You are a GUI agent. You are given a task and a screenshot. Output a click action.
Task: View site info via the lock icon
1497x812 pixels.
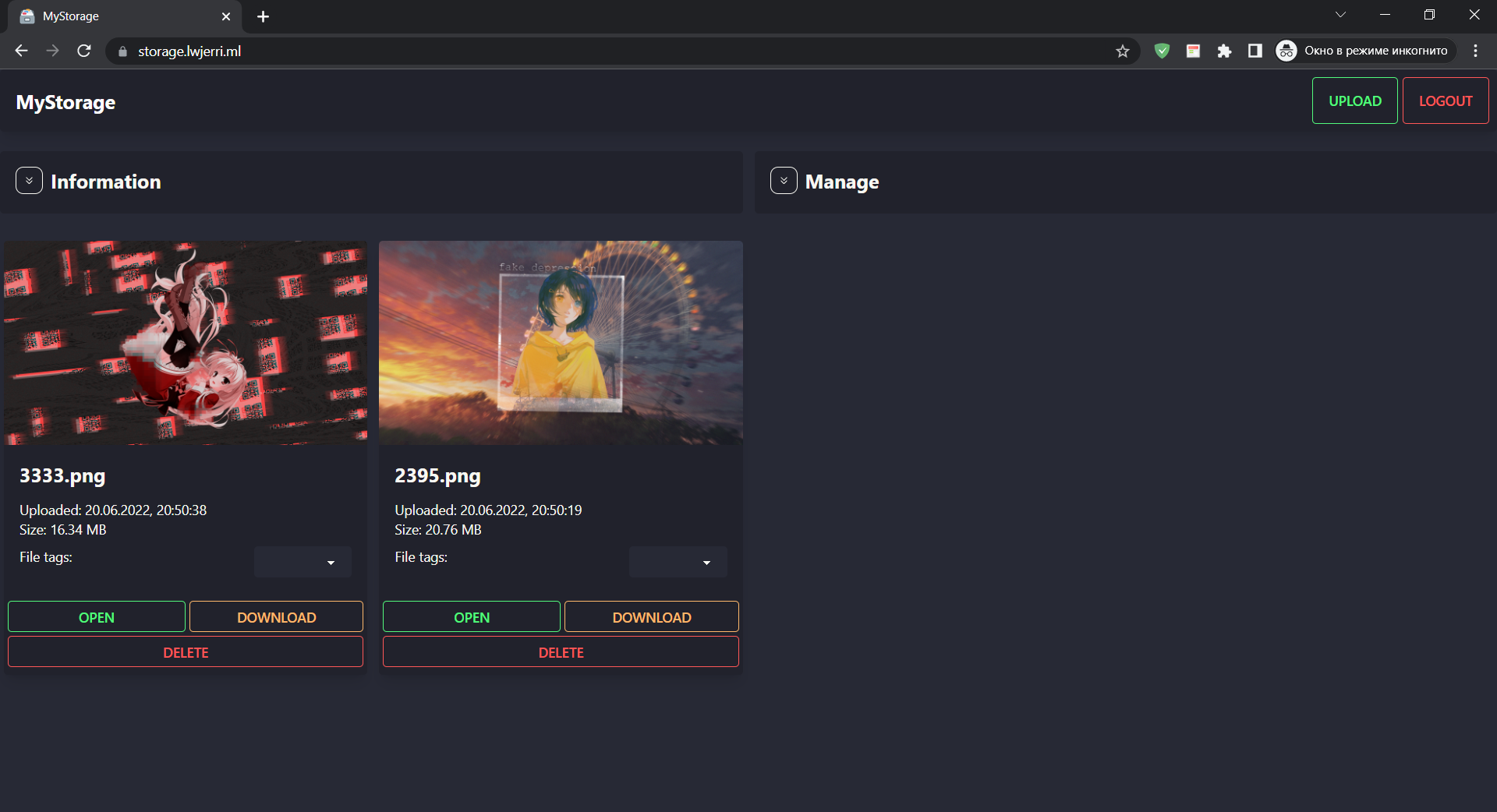point(122,51)
